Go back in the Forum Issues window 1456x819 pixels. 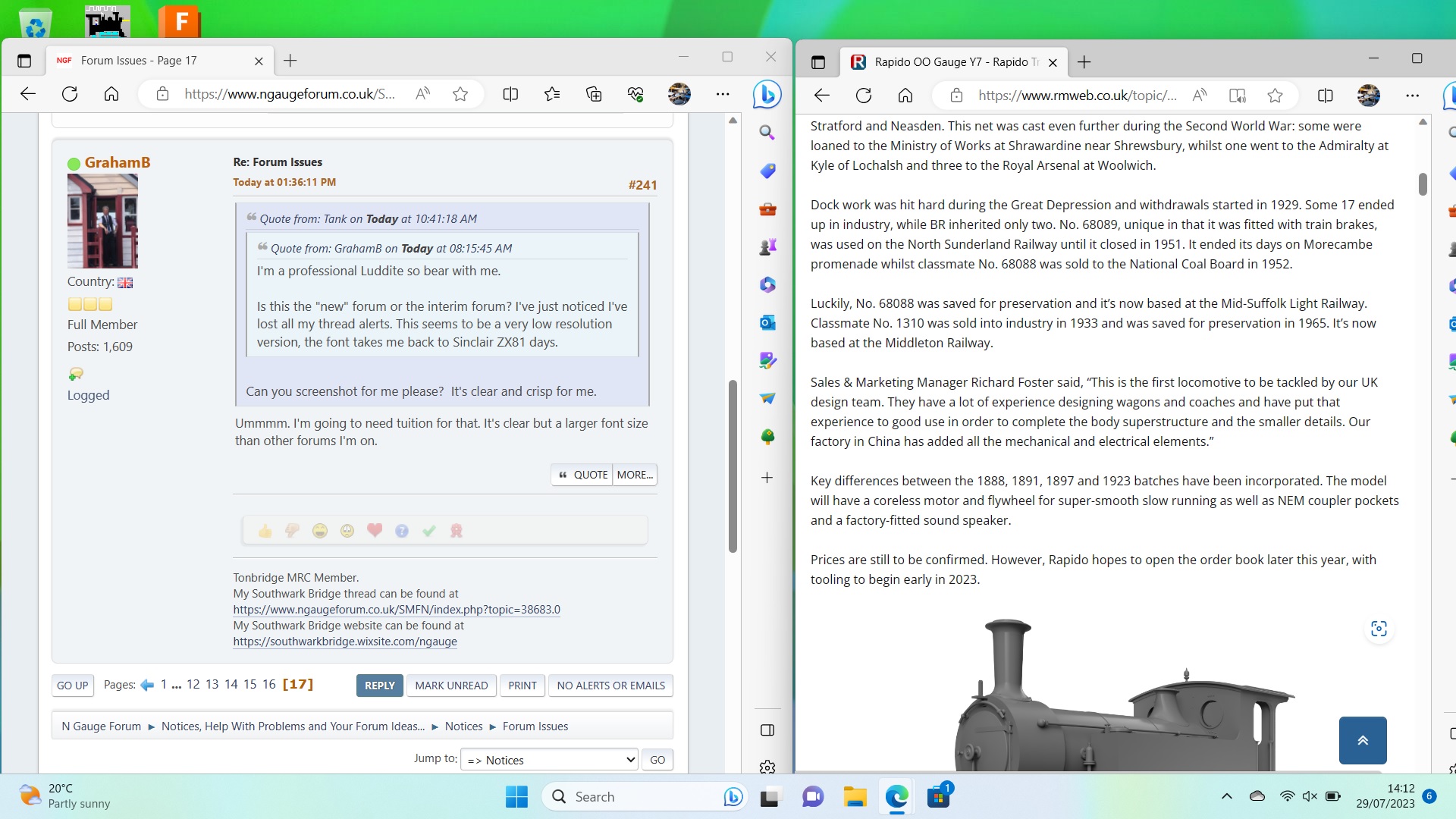pyautogui.click(x=28, y=94)
